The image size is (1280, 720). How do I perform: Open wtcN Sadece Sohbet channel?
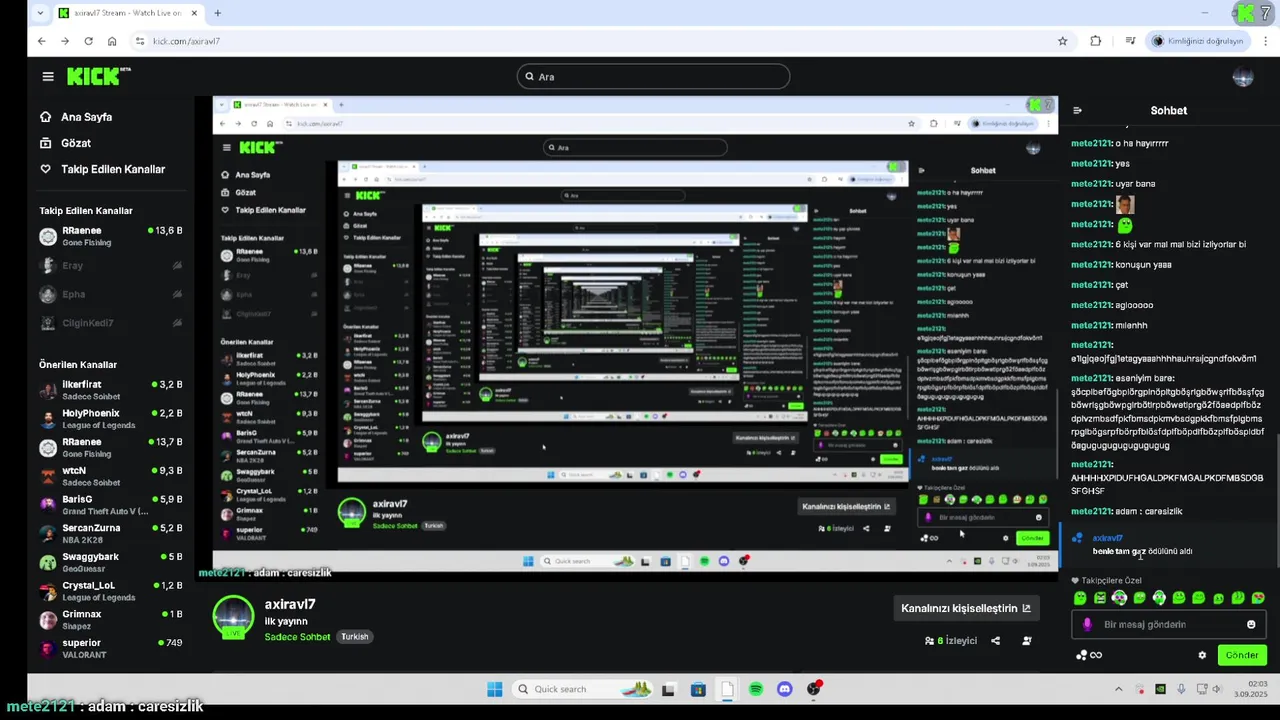[x=110, y=476]
